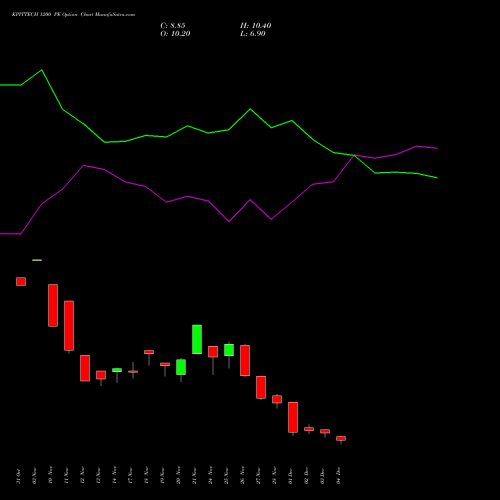Click the 12 Nov date label
500x500 pixels.
point(82,476)
